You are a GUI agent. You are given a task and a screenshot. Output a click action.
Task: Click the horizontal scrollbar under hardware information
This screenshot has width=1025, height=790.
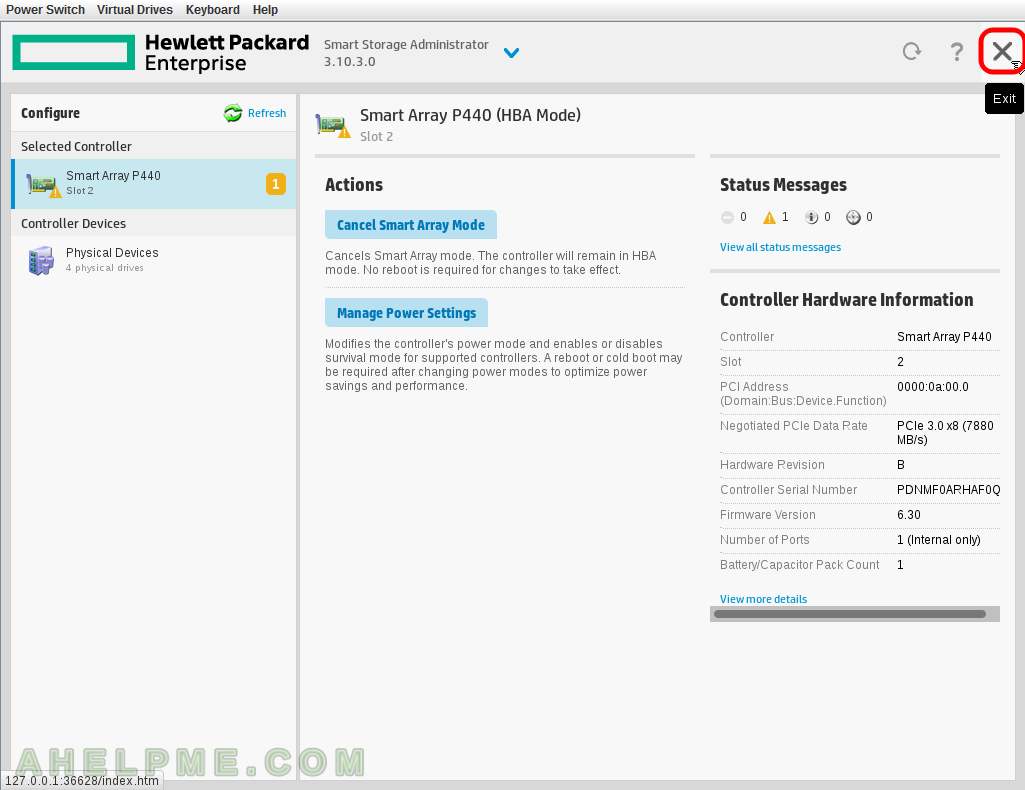[850, 614]
